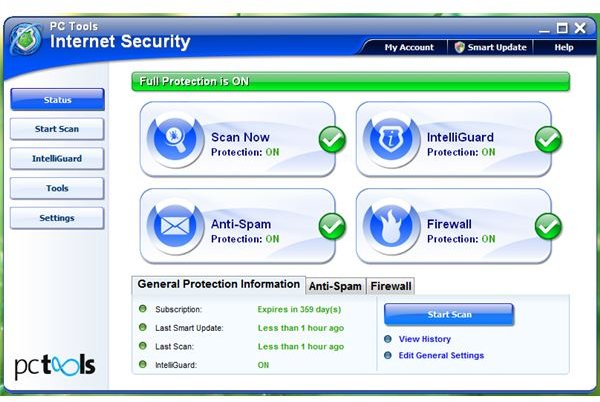
Task: Click the Smart Update shield icon
Action: (460, 47)
